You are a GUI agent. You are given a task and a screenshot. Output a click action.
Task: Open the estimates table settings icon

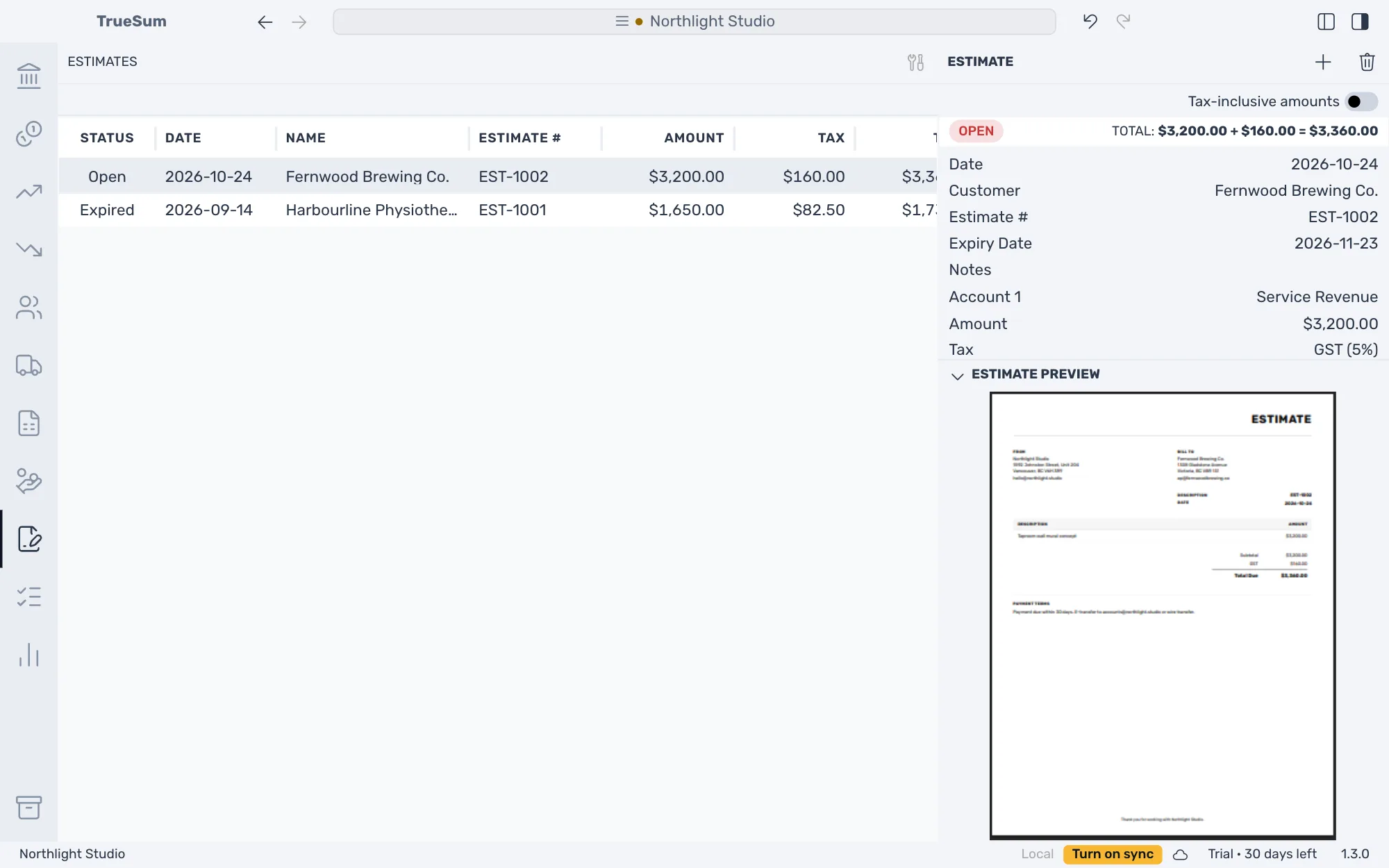pyautogui.click(x=915, y=62)
